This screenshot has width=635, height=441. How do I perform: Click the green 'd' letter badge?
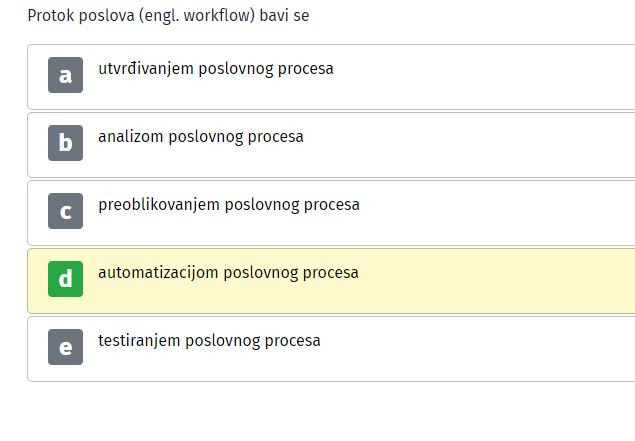[65, 279]
